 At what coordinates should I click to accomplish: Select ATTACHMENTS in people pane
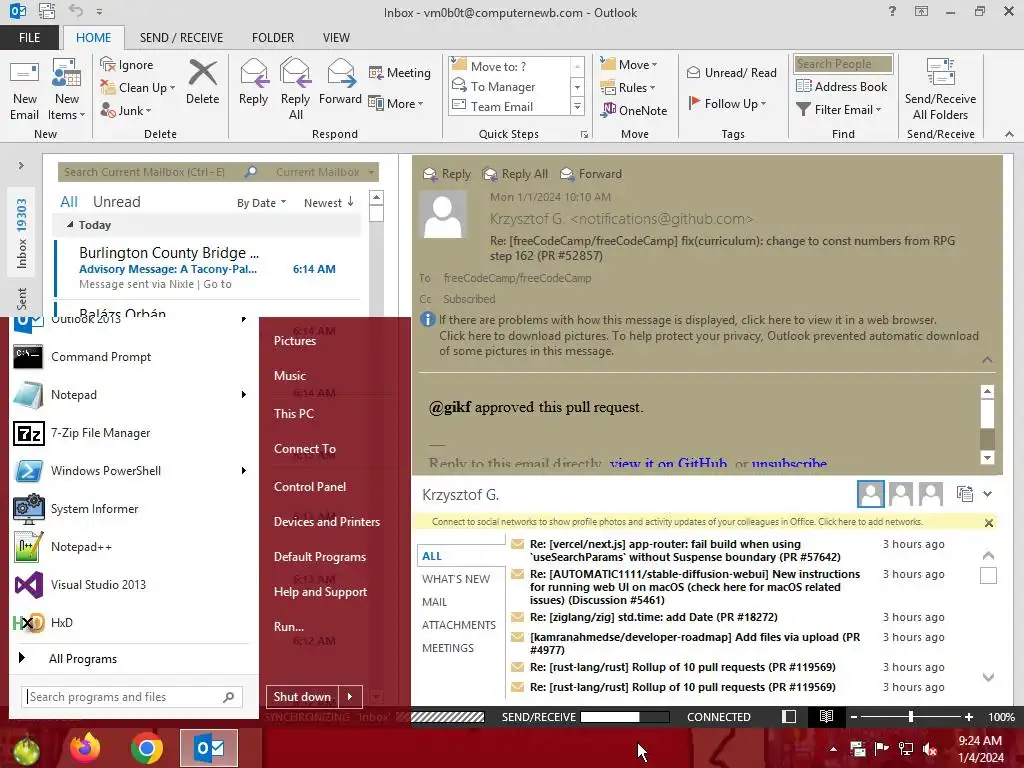458,625
